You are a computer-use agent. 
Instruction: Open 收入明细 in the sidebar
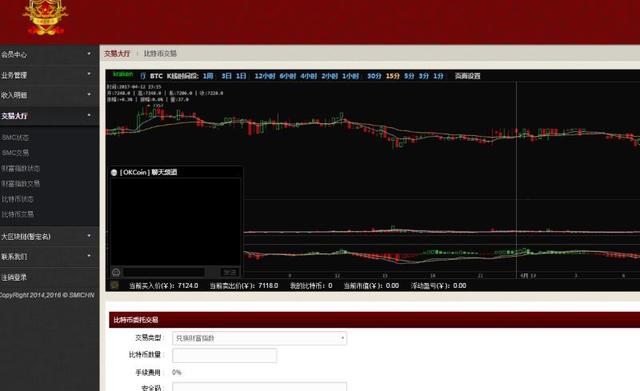[x=14, y=95]
